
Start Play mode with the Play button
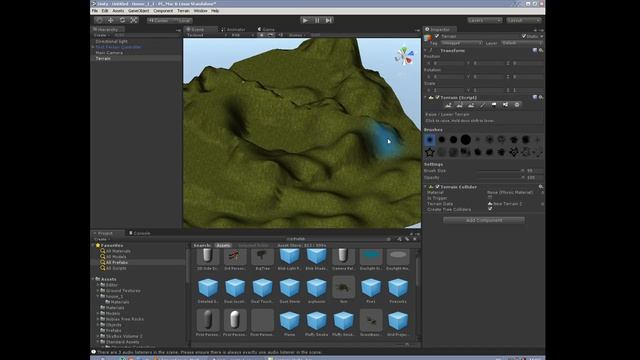click(x=305, y=20)
